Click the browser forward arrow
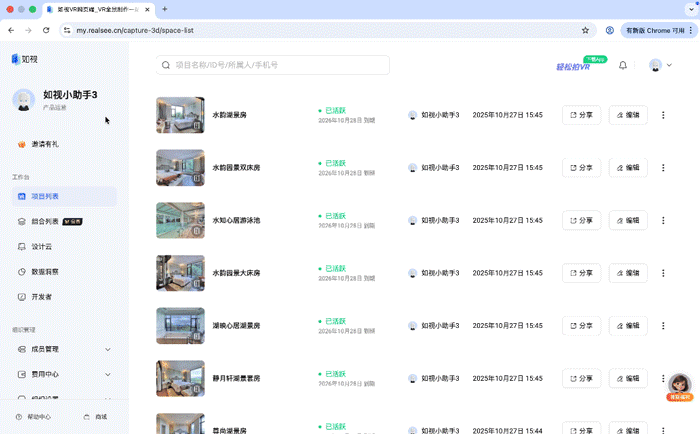Viewport: 700px width, 434px height. [28, 30]
